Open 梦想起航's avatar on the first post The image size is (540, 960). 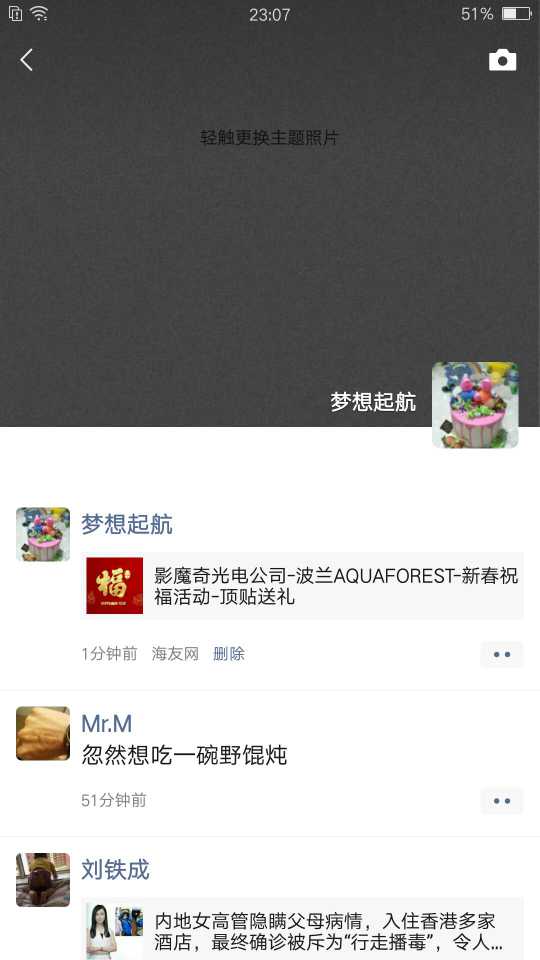point(43,534)
